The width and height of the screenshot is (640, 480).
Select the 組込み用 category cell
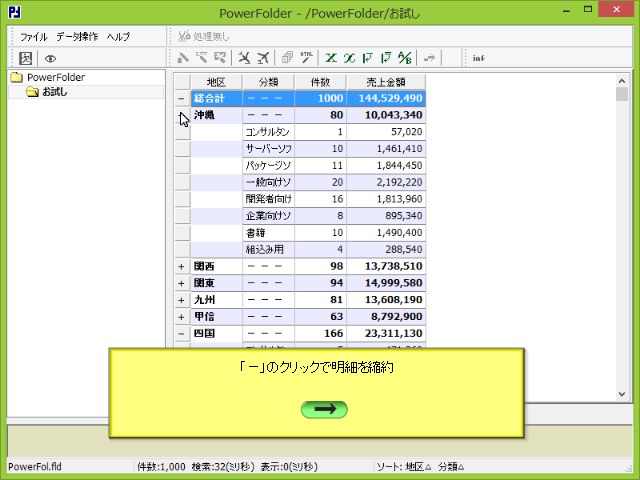269,249
